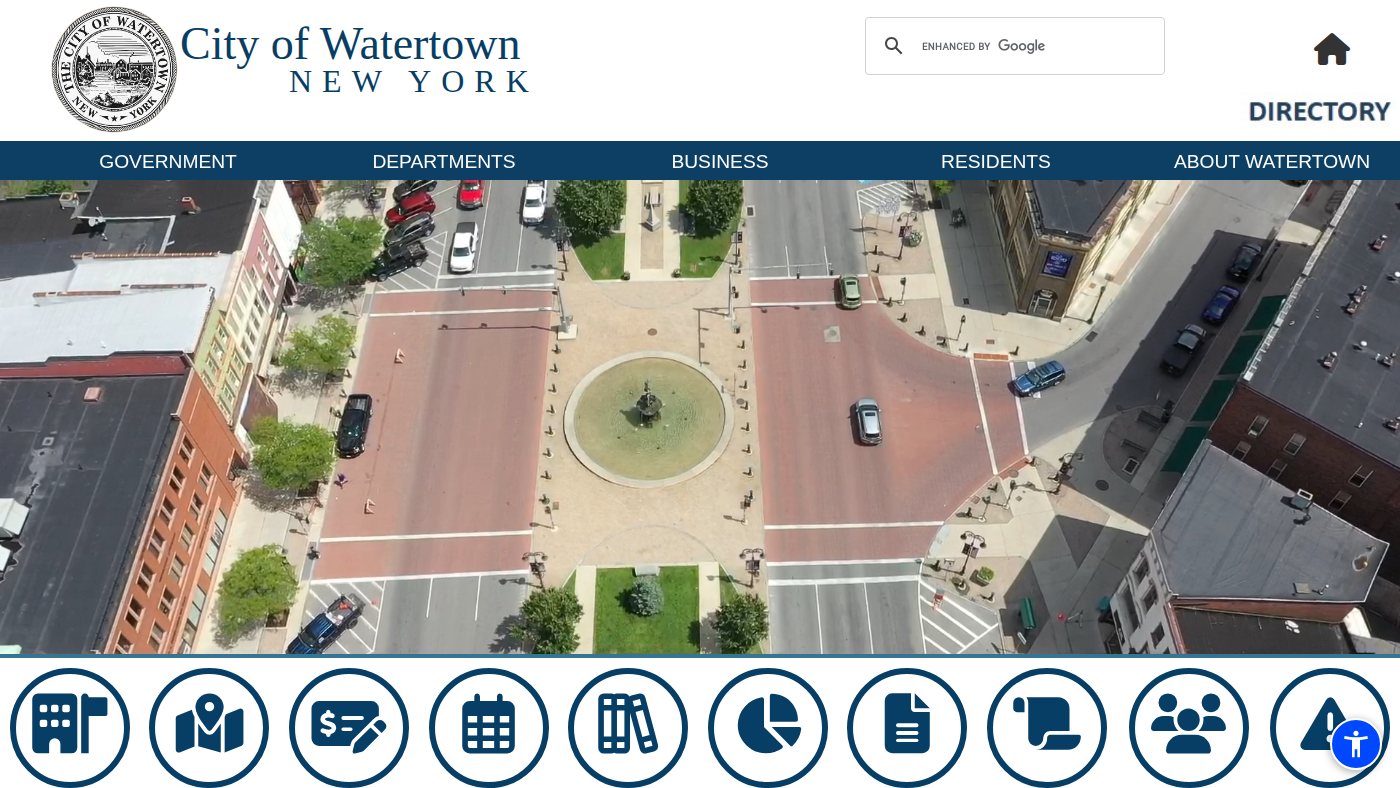Viewport: 1400px width, 788px height.
Task: Open the group of people icon
Action: point(1189,727)
